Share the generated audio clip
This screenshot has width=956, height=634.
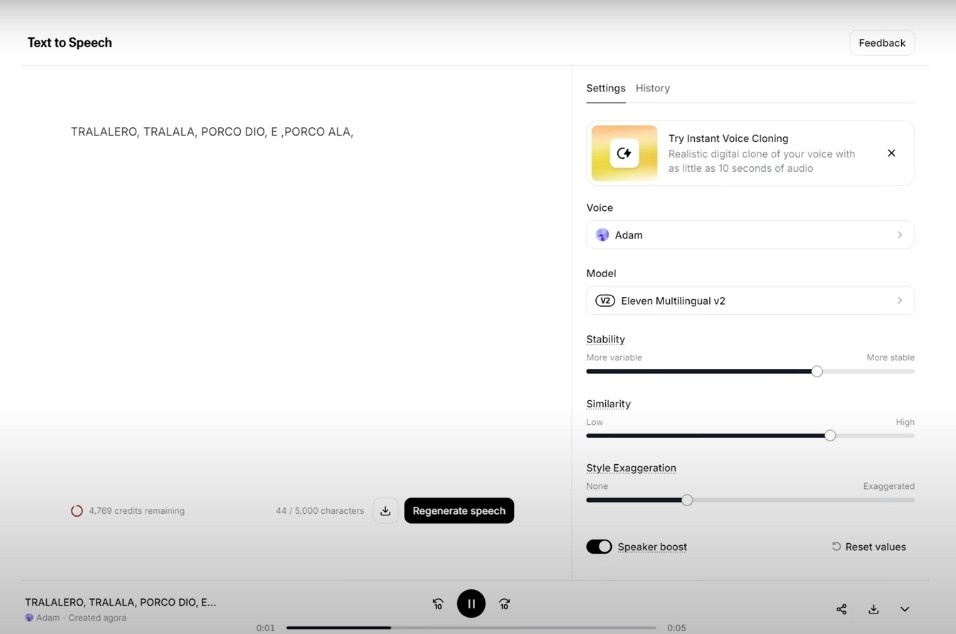(841, 609)
